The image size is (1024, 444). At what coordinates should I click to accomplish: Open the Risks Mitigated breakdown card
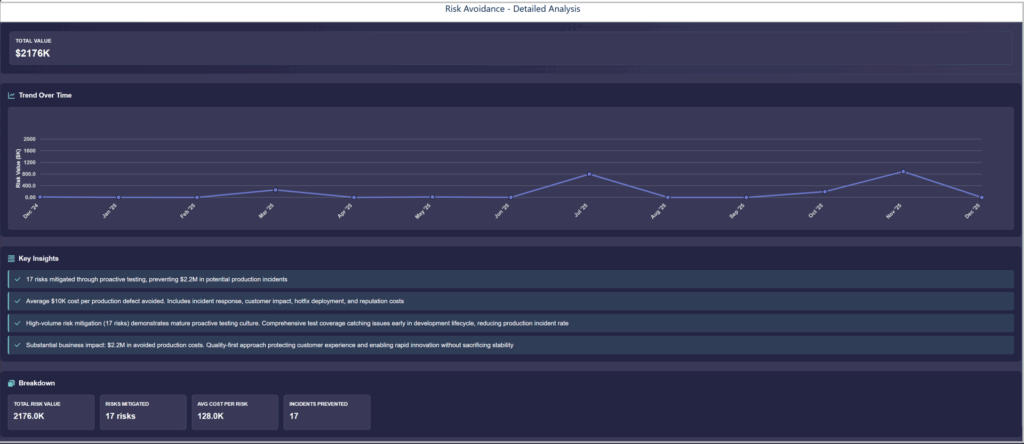coord(141,411)
